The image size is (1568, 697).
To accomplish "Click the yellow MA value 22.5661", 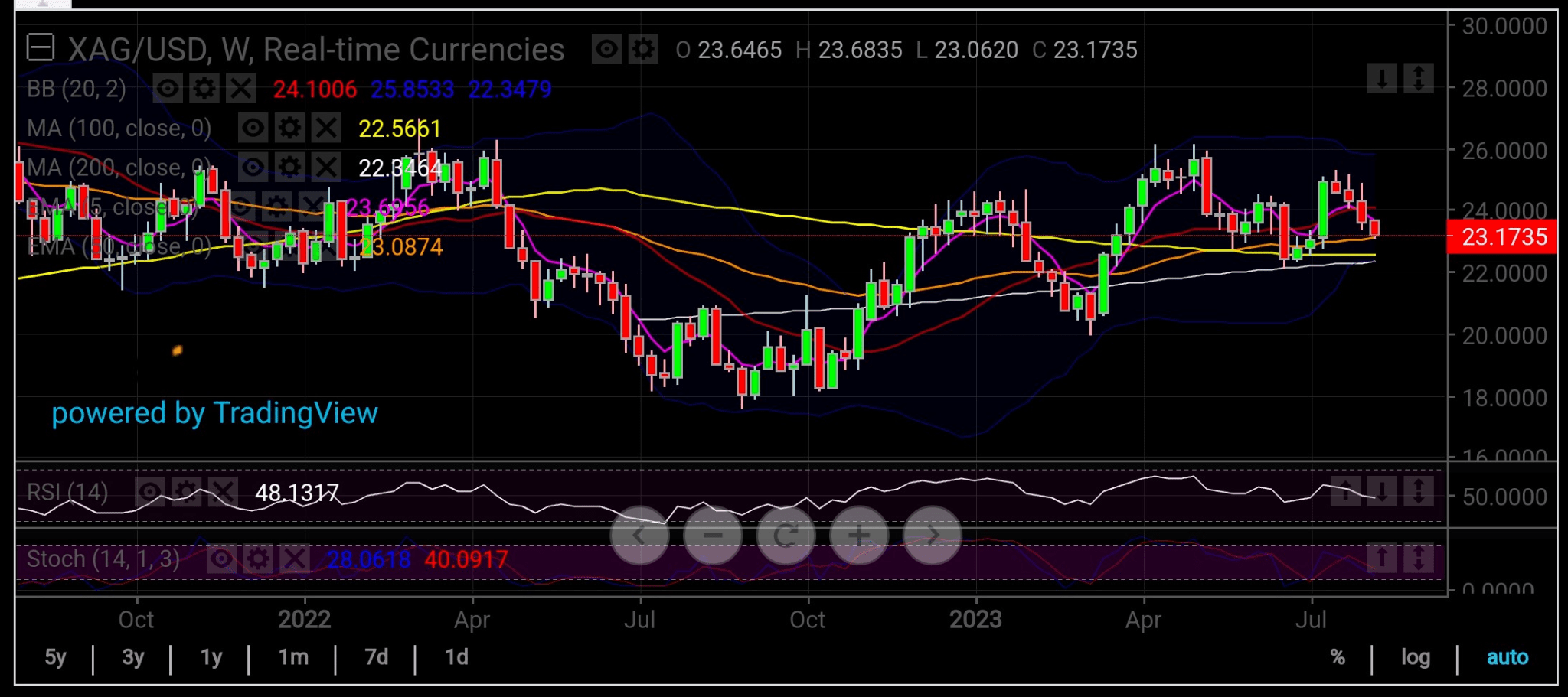I will pos(400,129).
